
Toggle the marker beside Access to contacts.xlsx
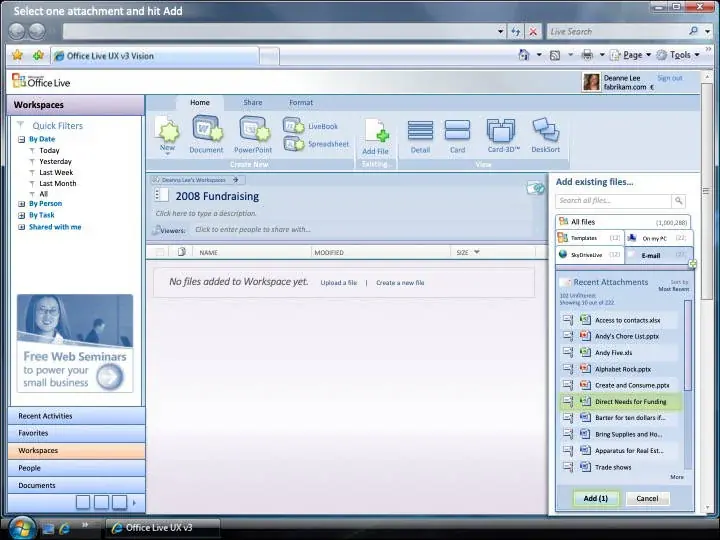[568, 320]
